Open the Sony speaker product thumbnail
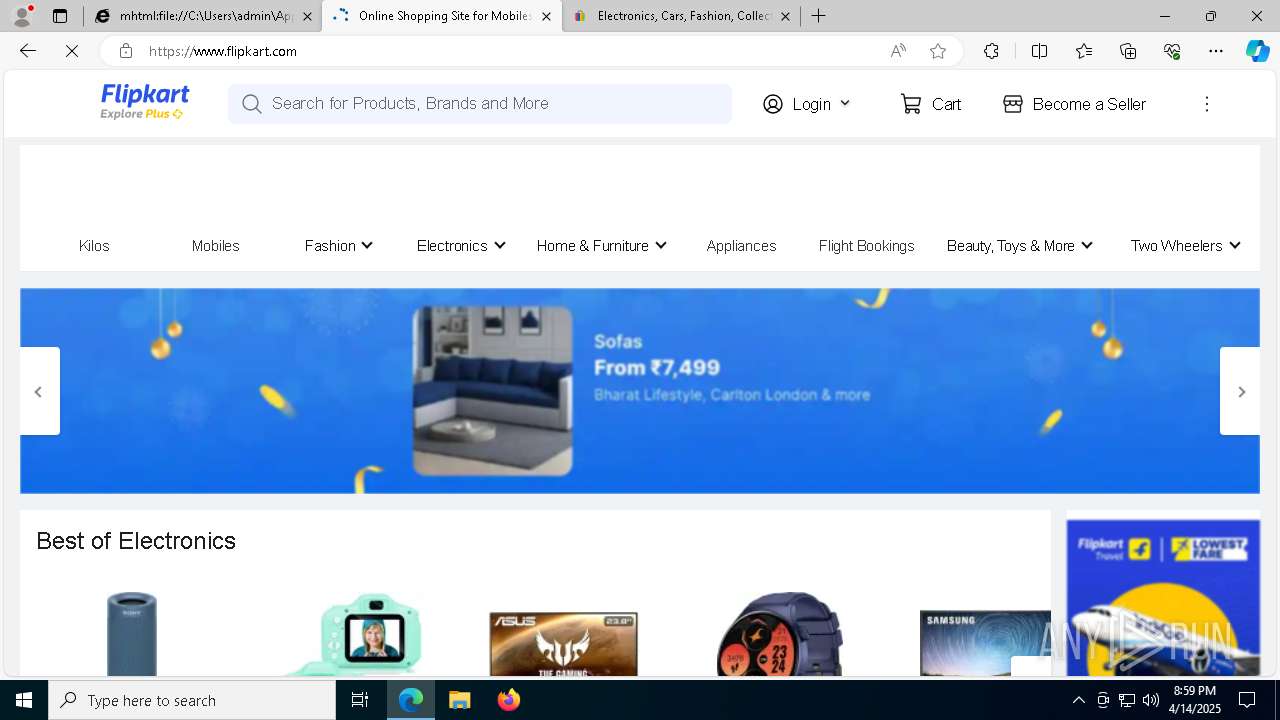Viewport: 1280px width, 720px height. (132, 633)
